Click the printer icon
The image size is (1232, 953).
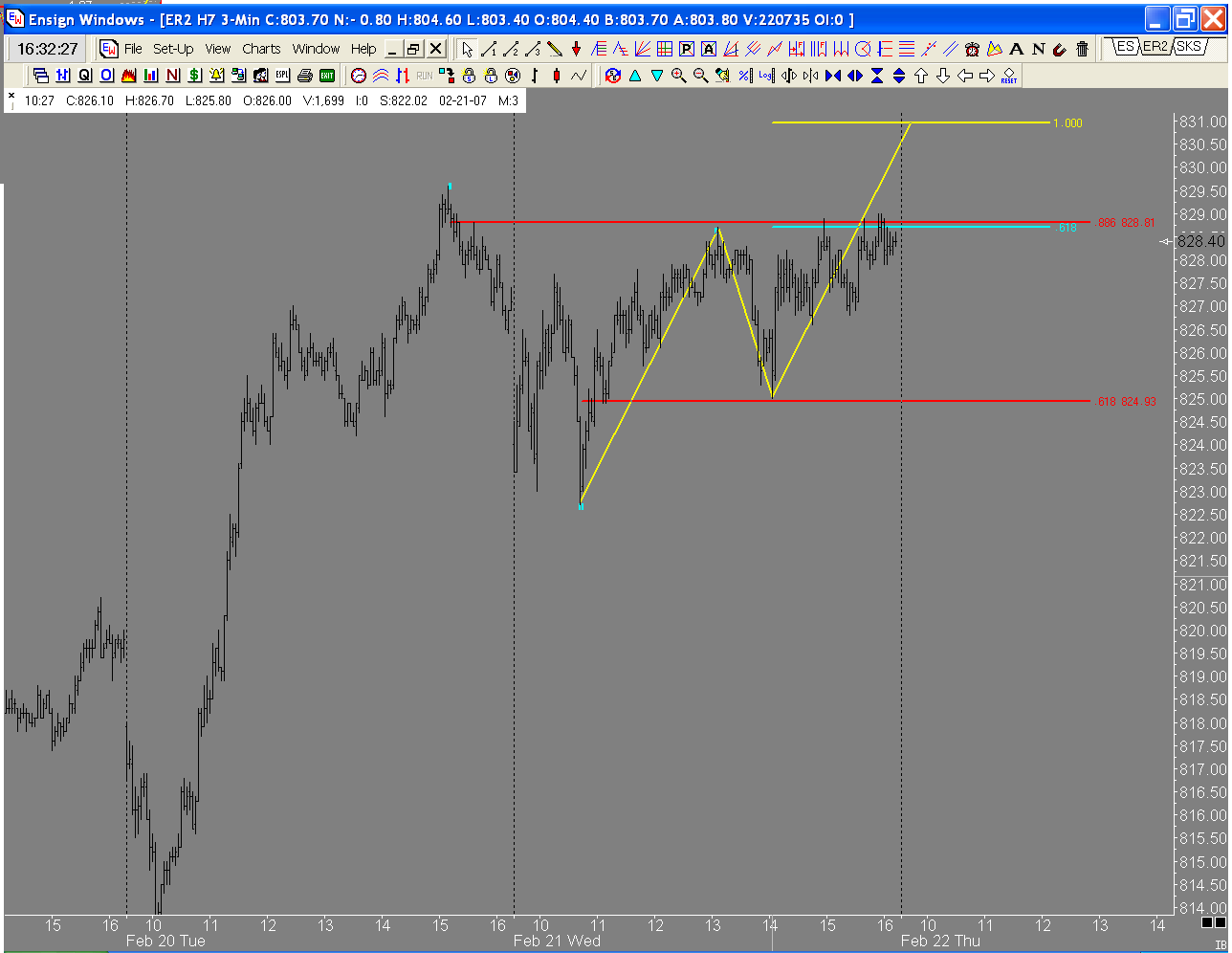point(305,76)
